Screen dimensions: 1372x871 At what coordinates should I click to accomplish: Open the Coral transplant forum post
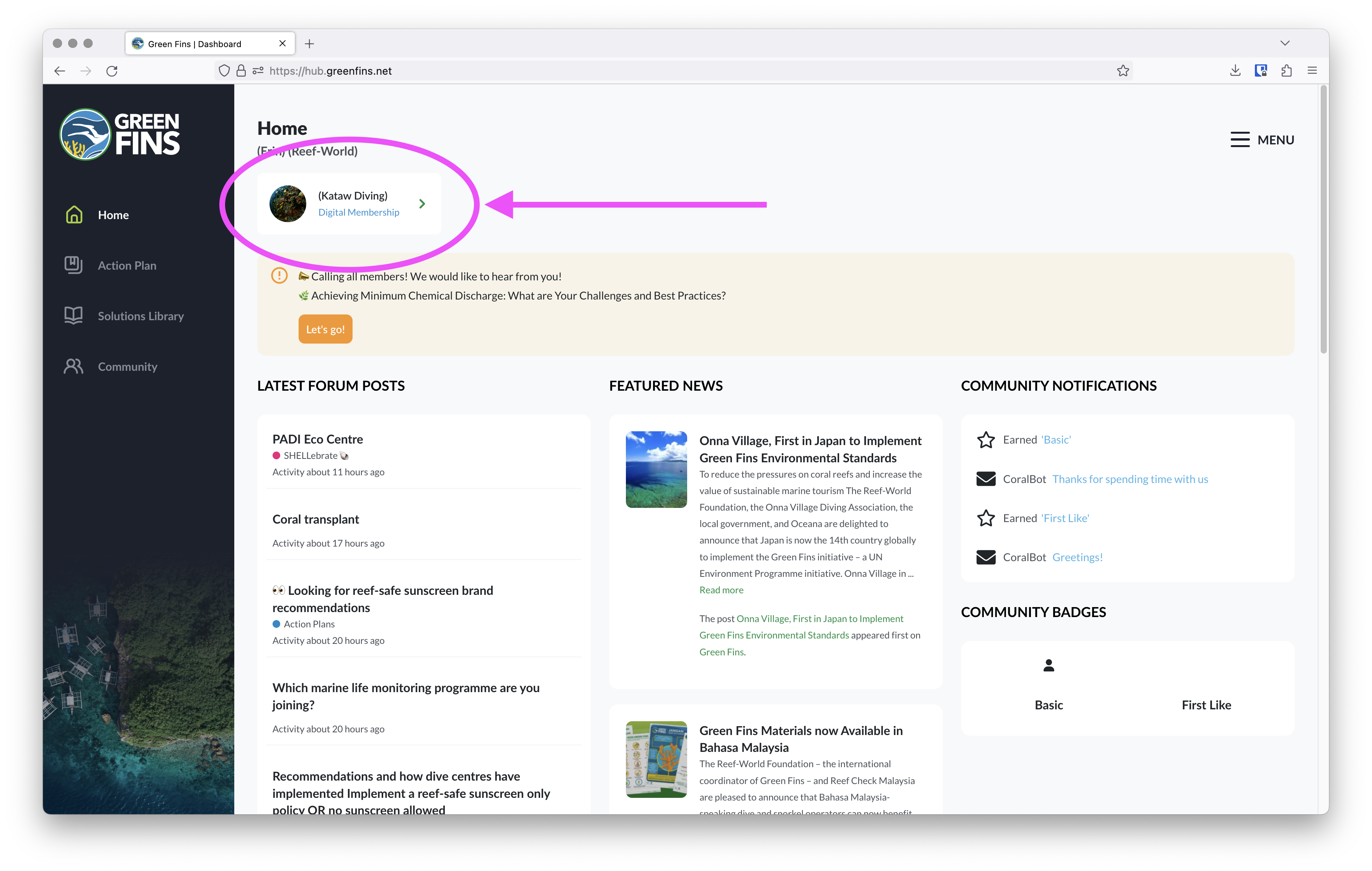click(x=316, y=519)
